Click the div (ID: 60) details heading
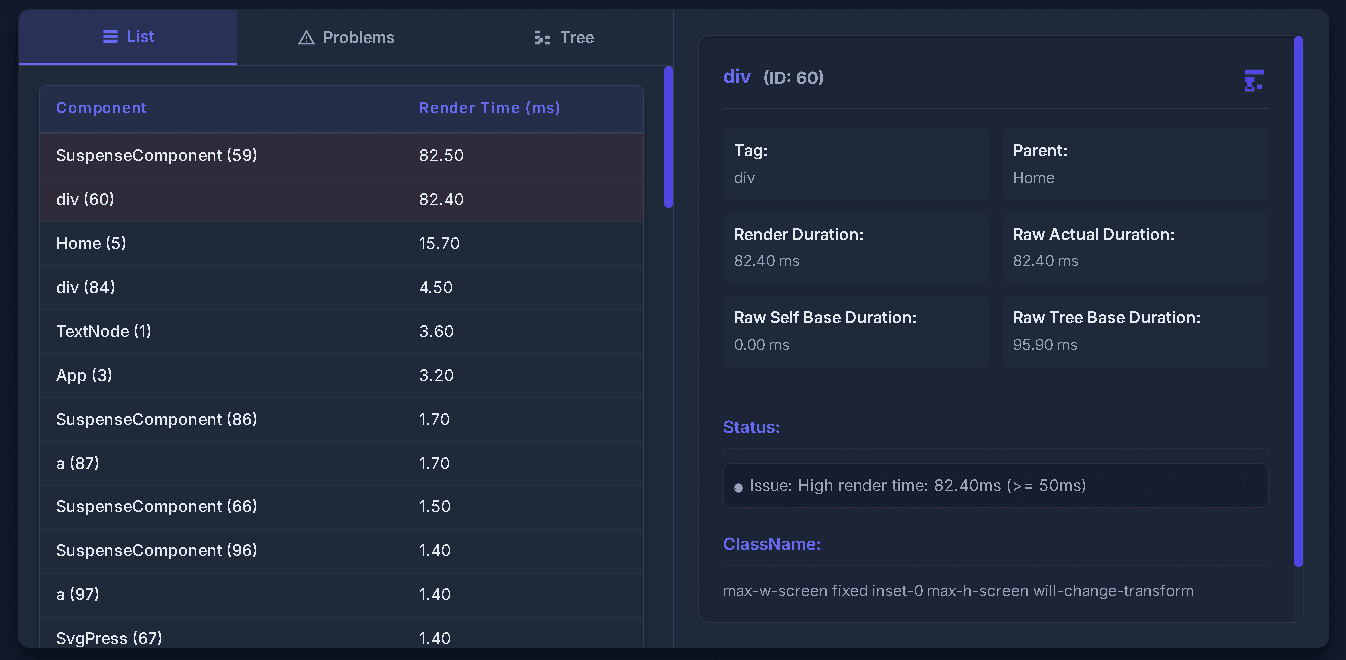1346x660 pixels. [773, 77]
